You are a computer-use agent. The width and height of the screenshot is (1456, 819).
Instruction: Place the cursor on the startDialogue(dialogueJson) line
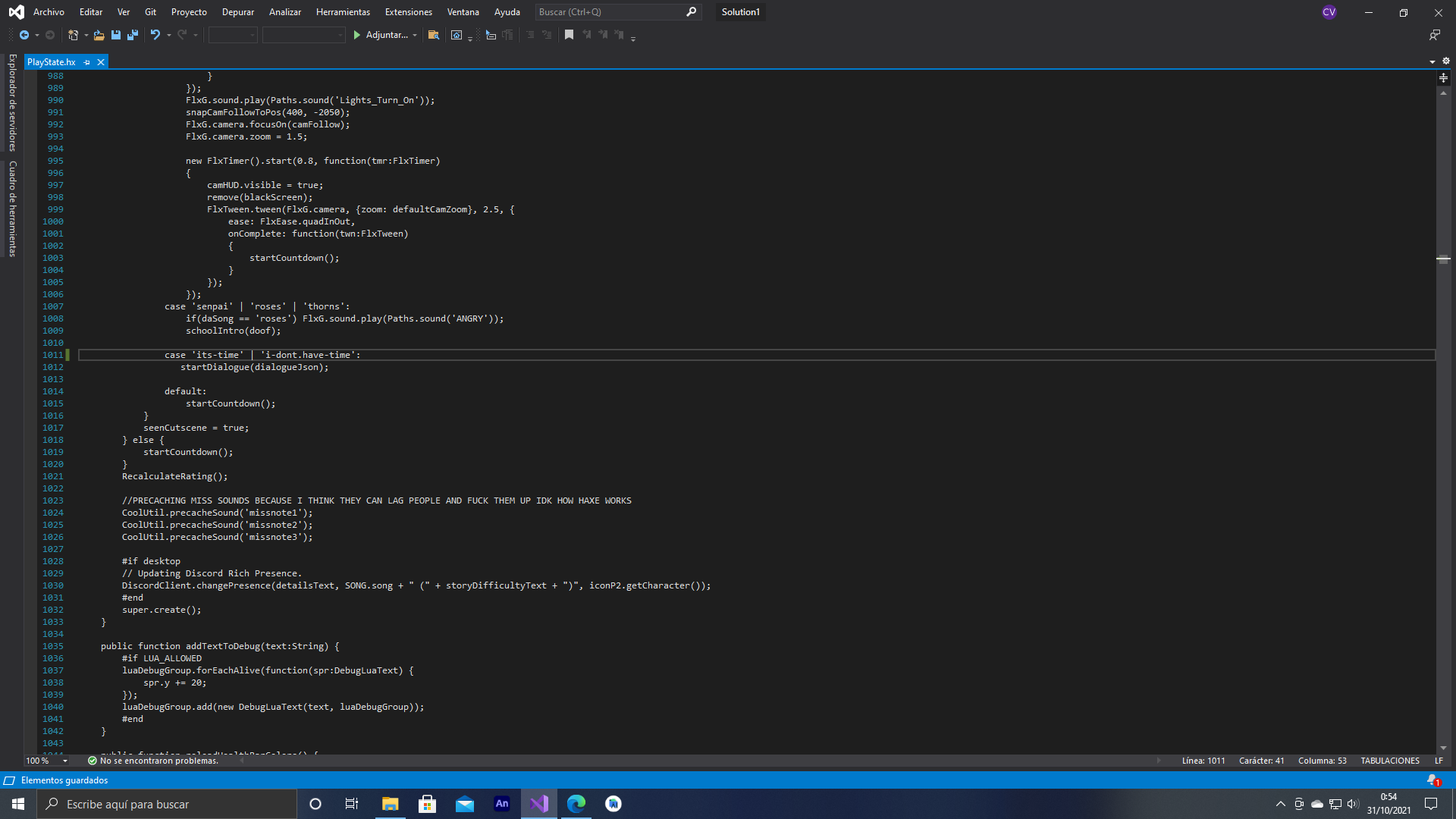(x=254, y=367)
